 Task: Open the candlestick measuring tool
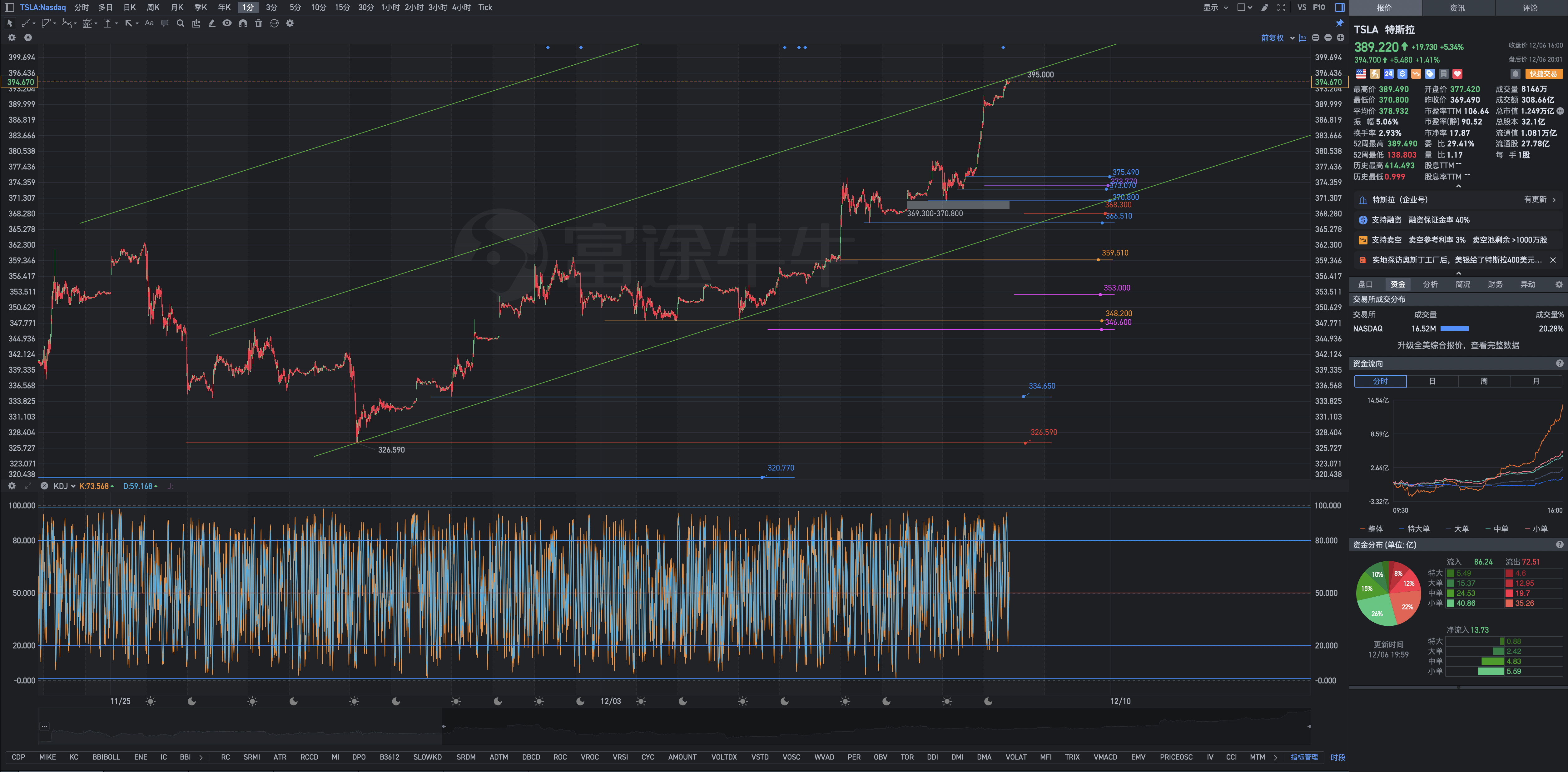pos(196,23)
